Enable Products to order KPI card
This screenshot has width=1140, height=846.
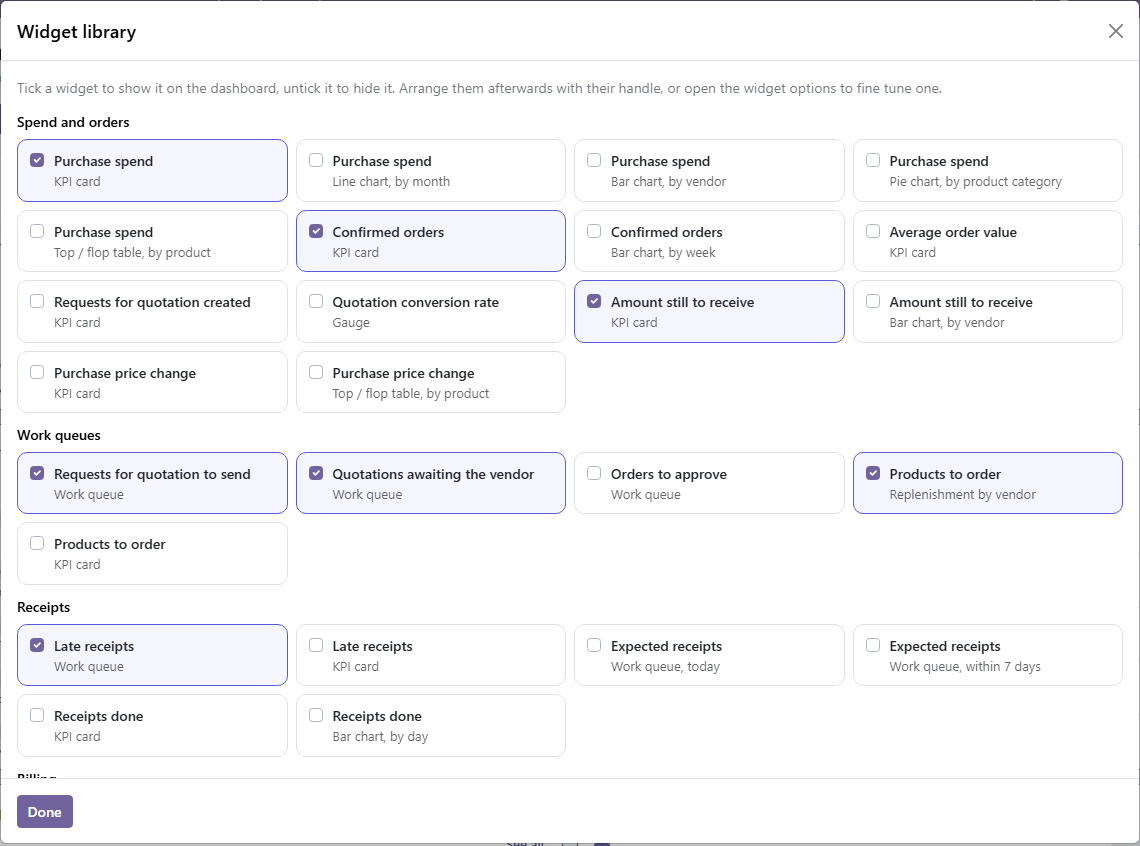pos(37,544)
